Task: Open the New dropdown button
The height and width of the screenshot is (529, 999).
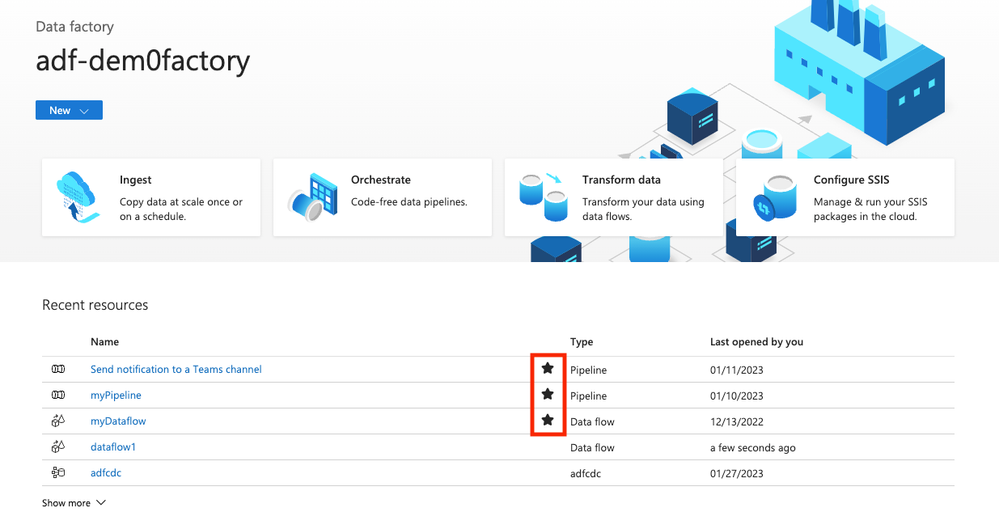Action: pyautogui.click(x=69, y=110)
